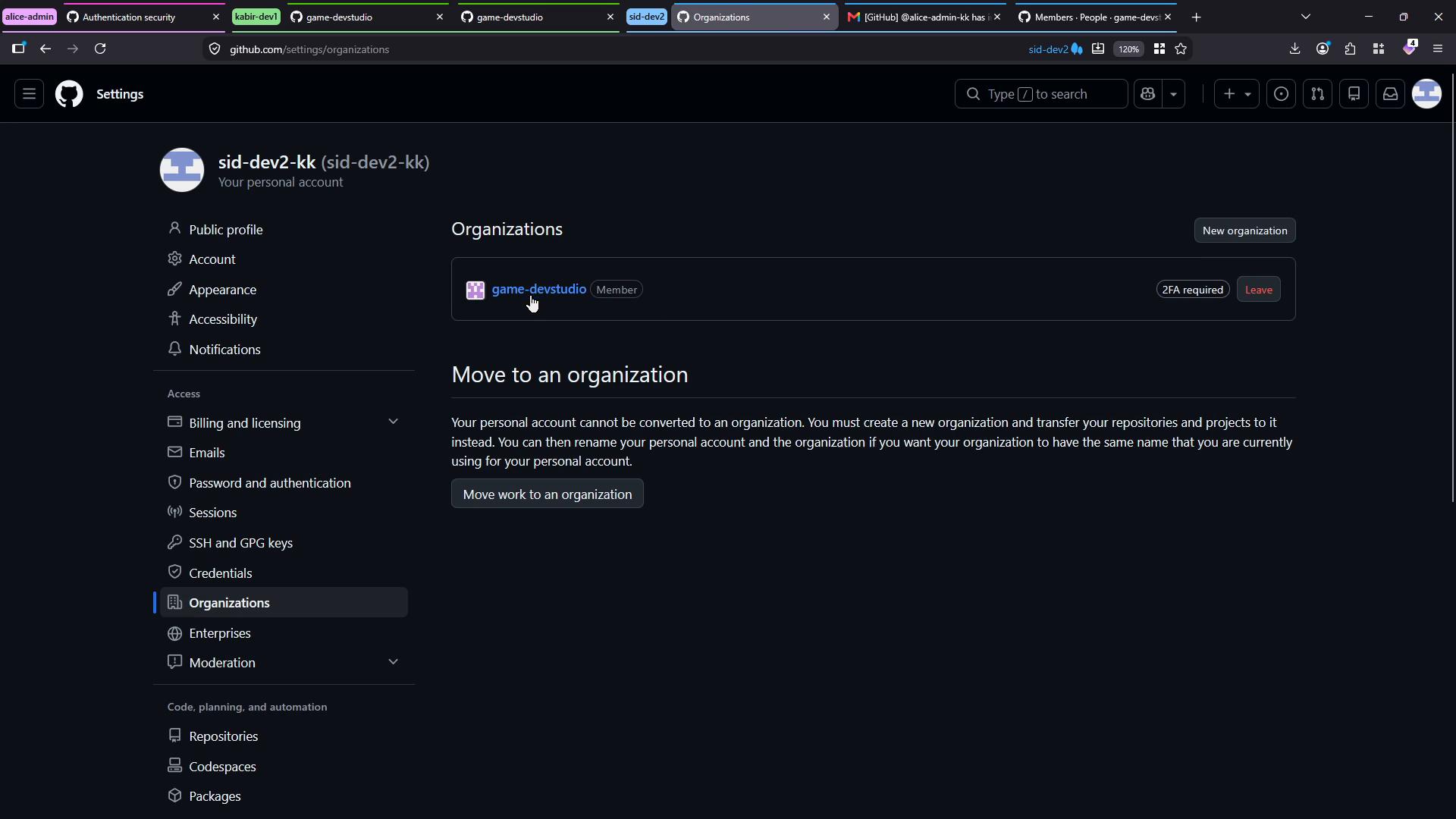Click the Leave button for game-devstudio
The height and width of the screenshot is (819, 1456).
pos(1258,290)
